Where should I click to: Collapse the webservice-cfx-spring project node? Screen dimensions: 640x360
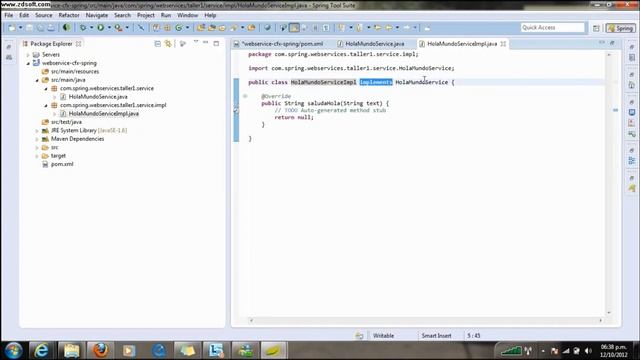[x=28, y=63]
